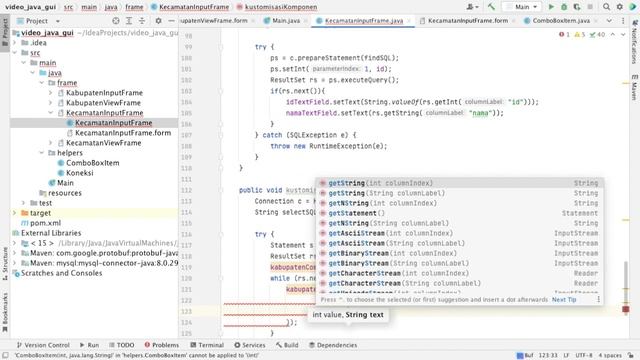Viewport: 640px width, 360px height.
Task: Collapse all icon in Project panel header
Action: 142,21
